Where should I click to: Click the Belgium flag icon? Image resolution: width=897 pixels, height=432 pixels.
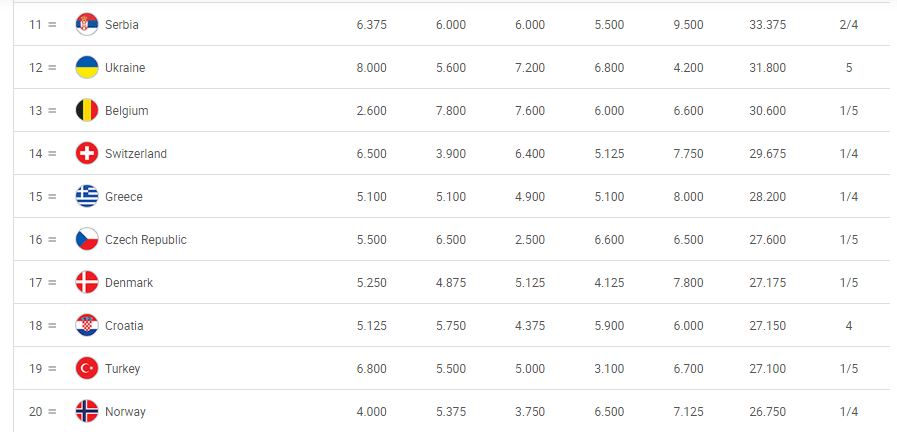click(x=87, y=110)
